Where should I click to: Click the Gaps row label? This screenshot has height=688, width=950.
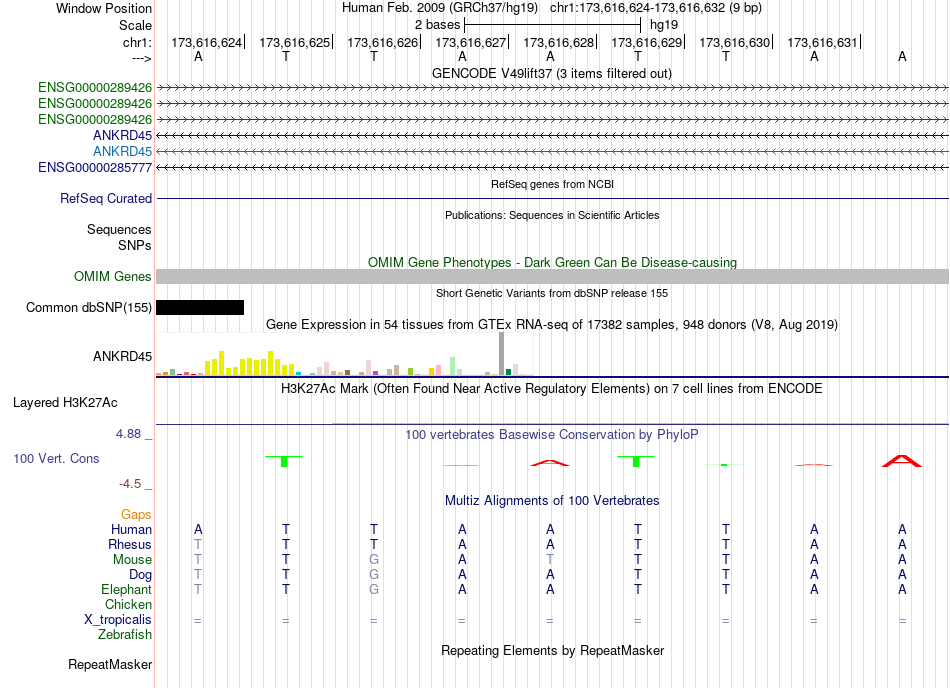[136, 515]
